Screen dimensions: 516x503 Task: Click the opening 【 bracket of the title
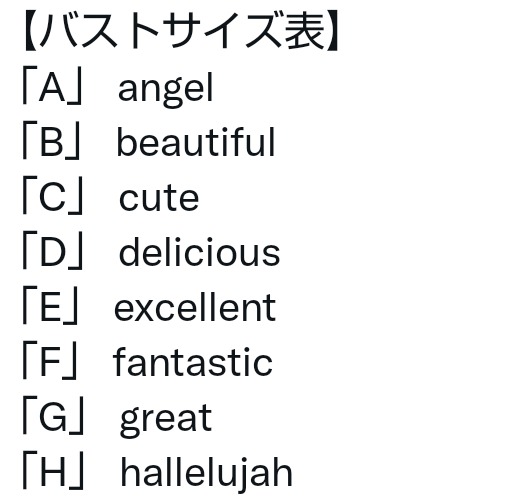(31, 31)
